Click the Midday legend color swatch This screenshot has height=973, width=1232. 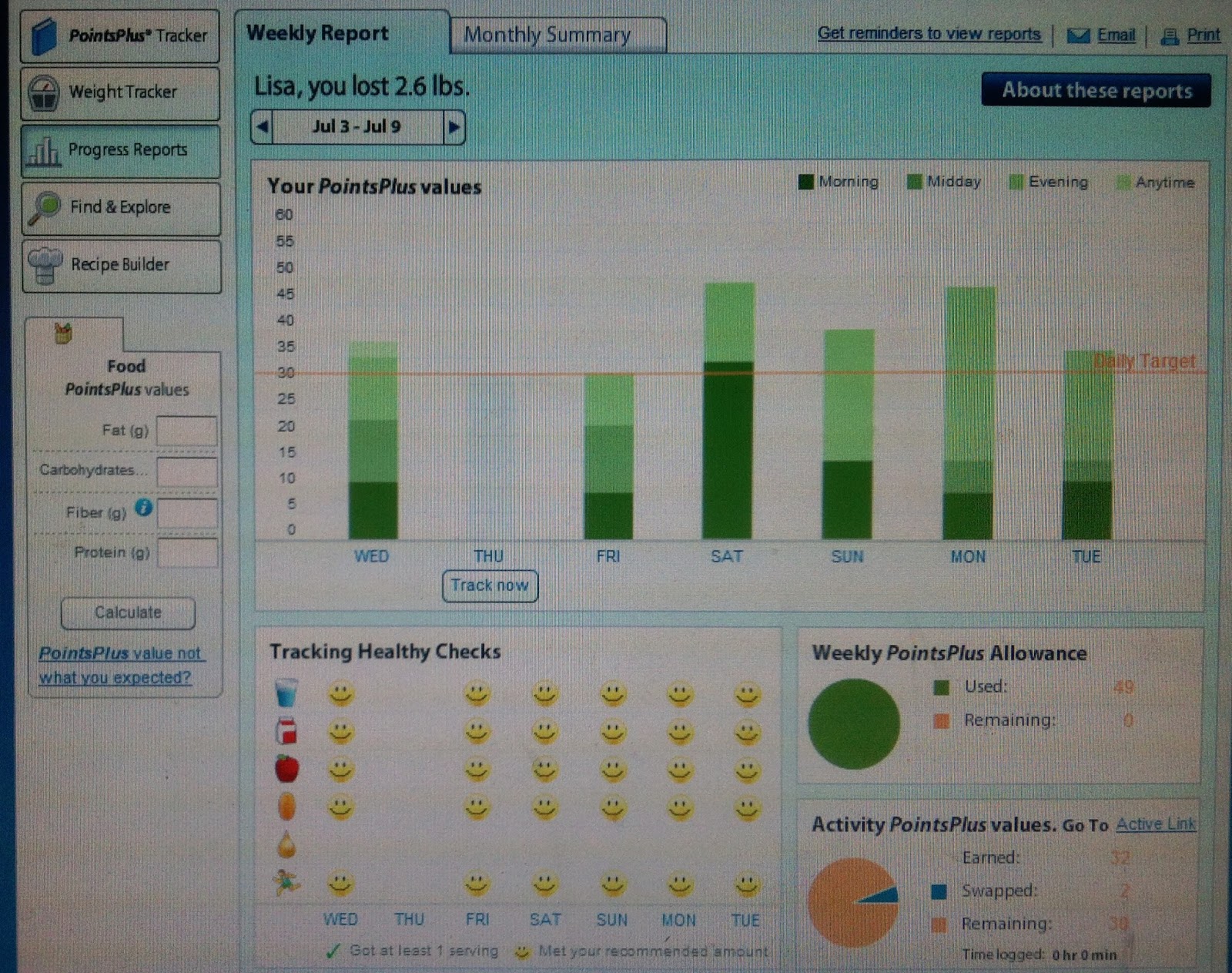914,182
